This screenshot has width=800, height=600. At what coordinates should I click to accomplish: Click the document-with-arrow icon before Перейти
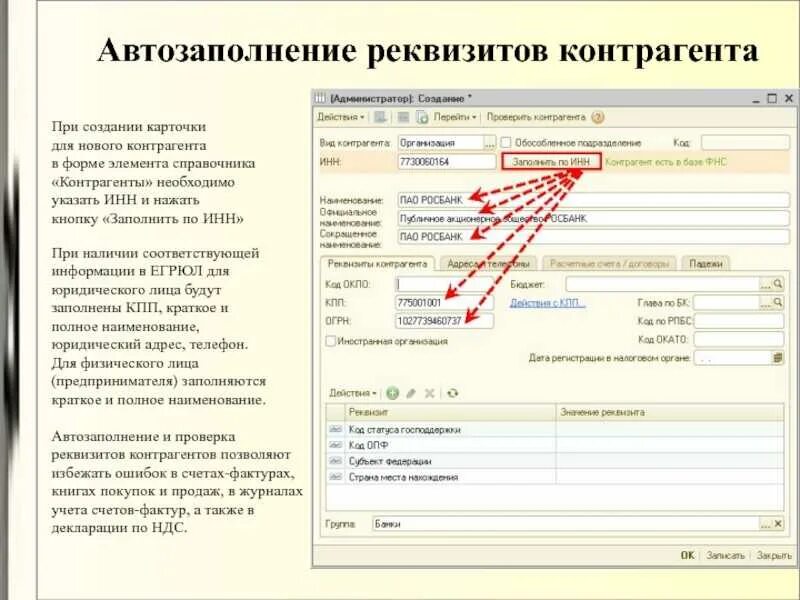click(422, 117)
